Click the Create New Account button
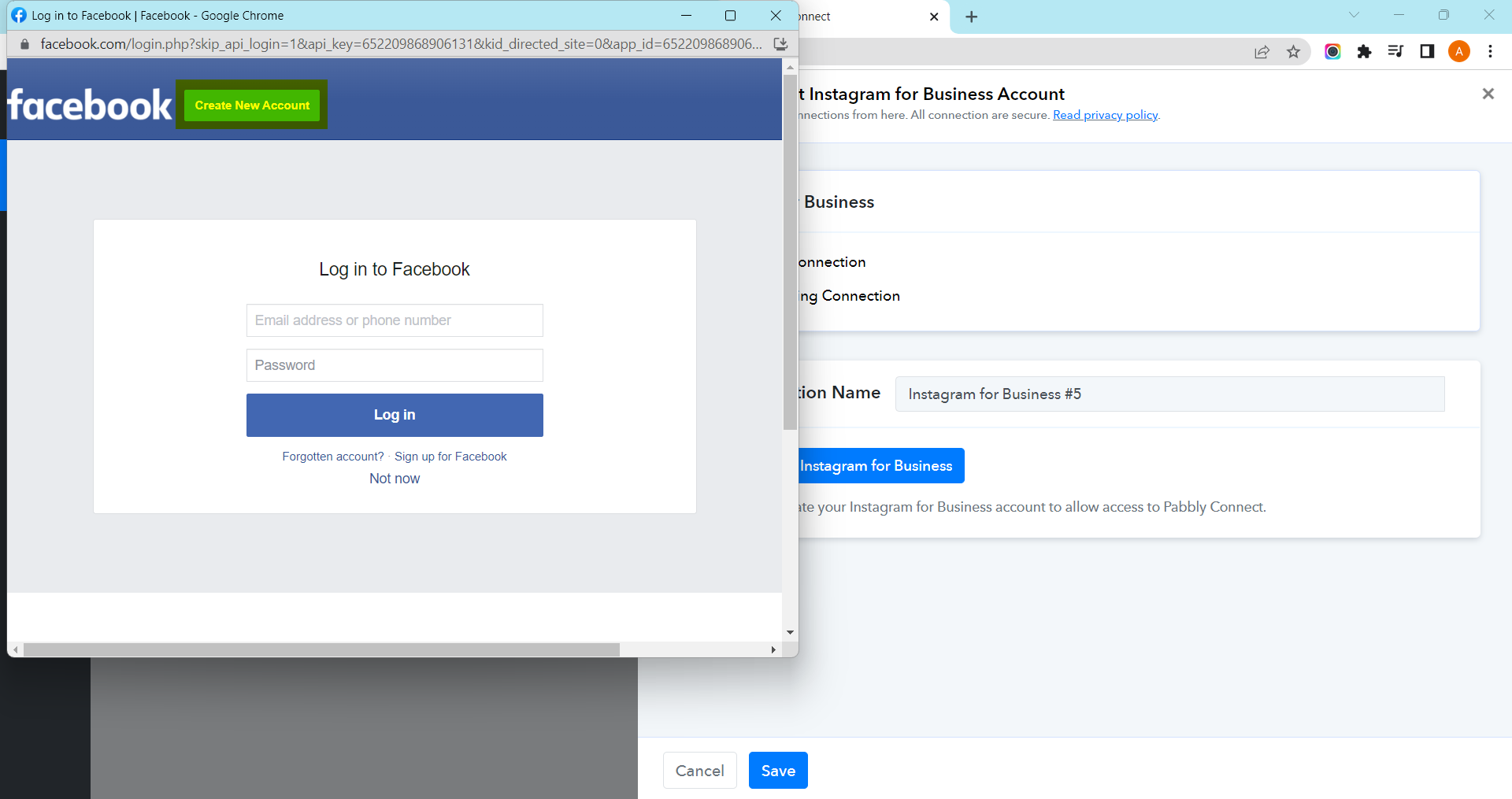The height and width of the screenshot is (799, 1512). [252, 105]
